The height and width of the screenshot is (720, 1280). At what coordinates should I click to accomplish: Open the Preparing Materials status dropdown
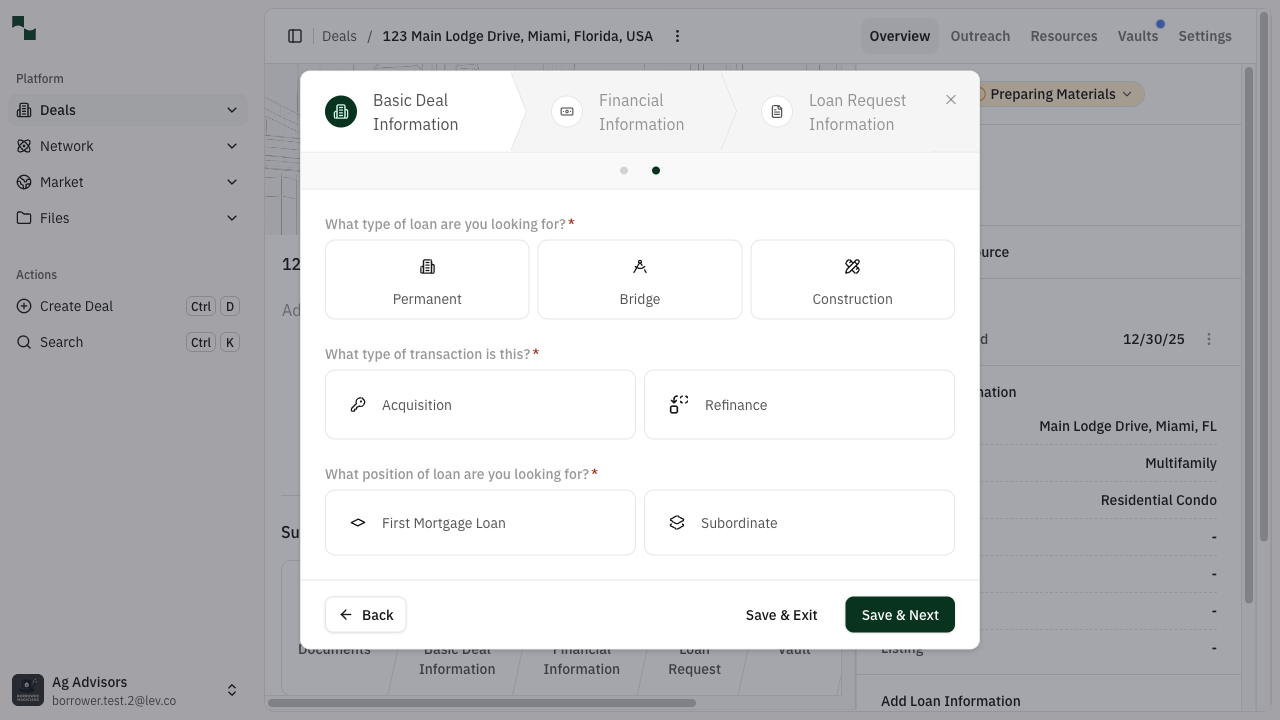click(1054, 94)
